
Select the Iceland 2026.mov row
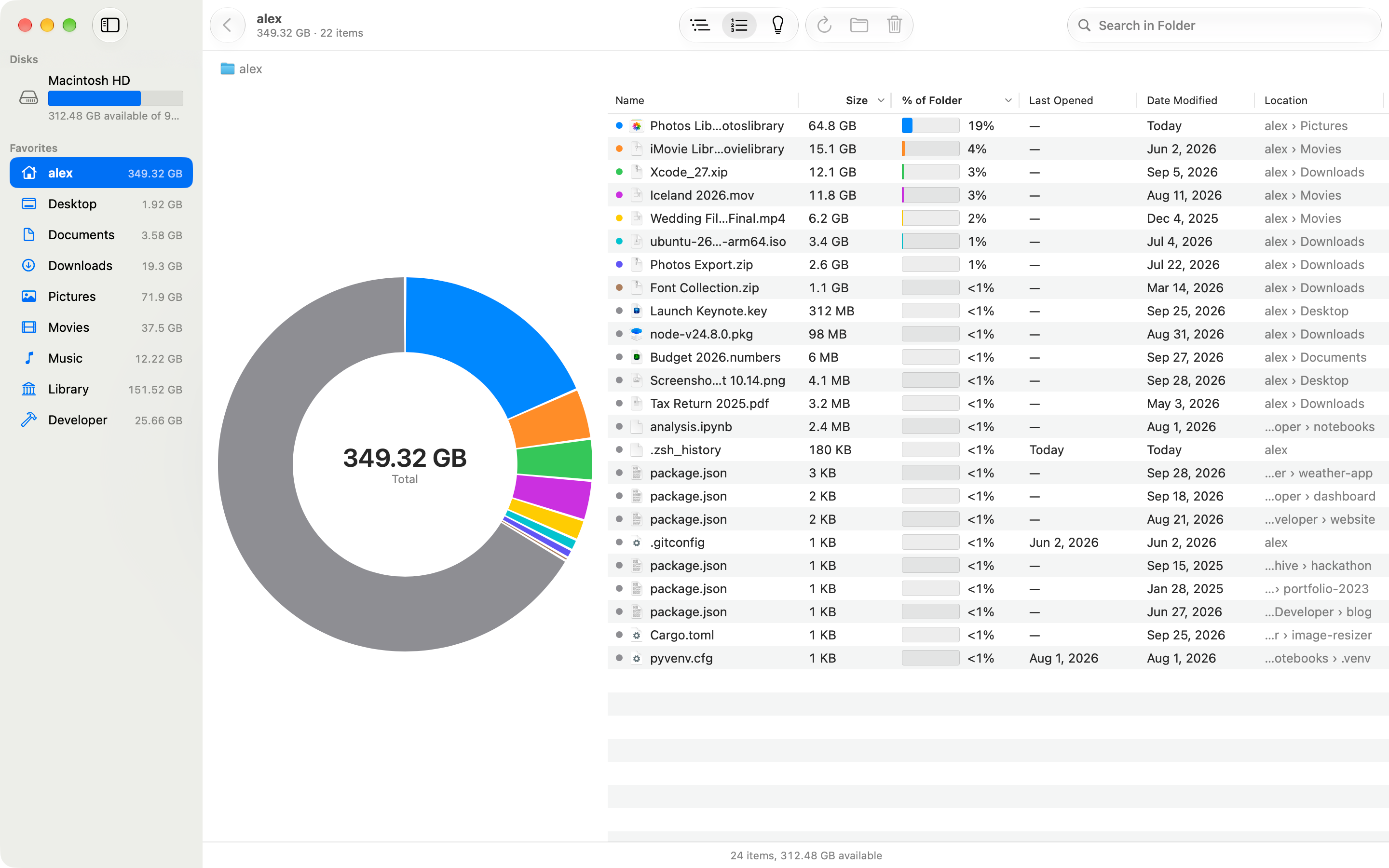[997, 195]
